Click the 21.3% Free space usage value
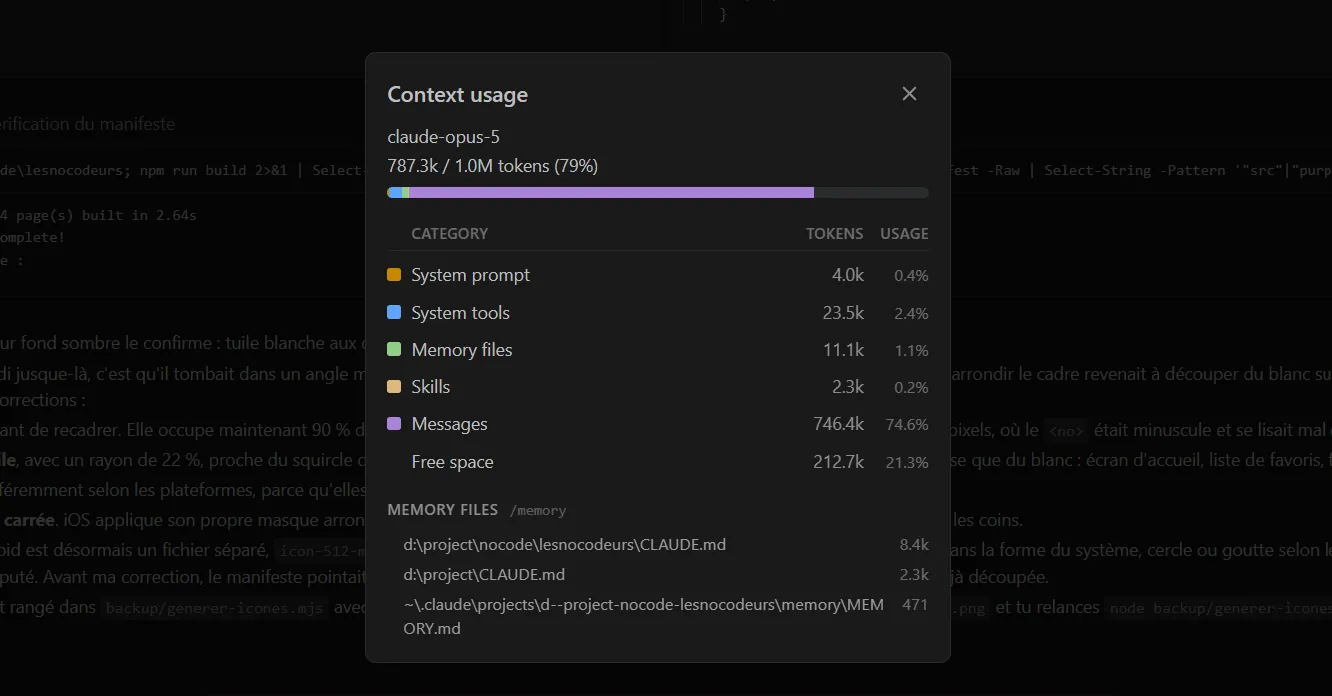The width and height of the screenshot is (1332, 696). [x=907, y=463]
